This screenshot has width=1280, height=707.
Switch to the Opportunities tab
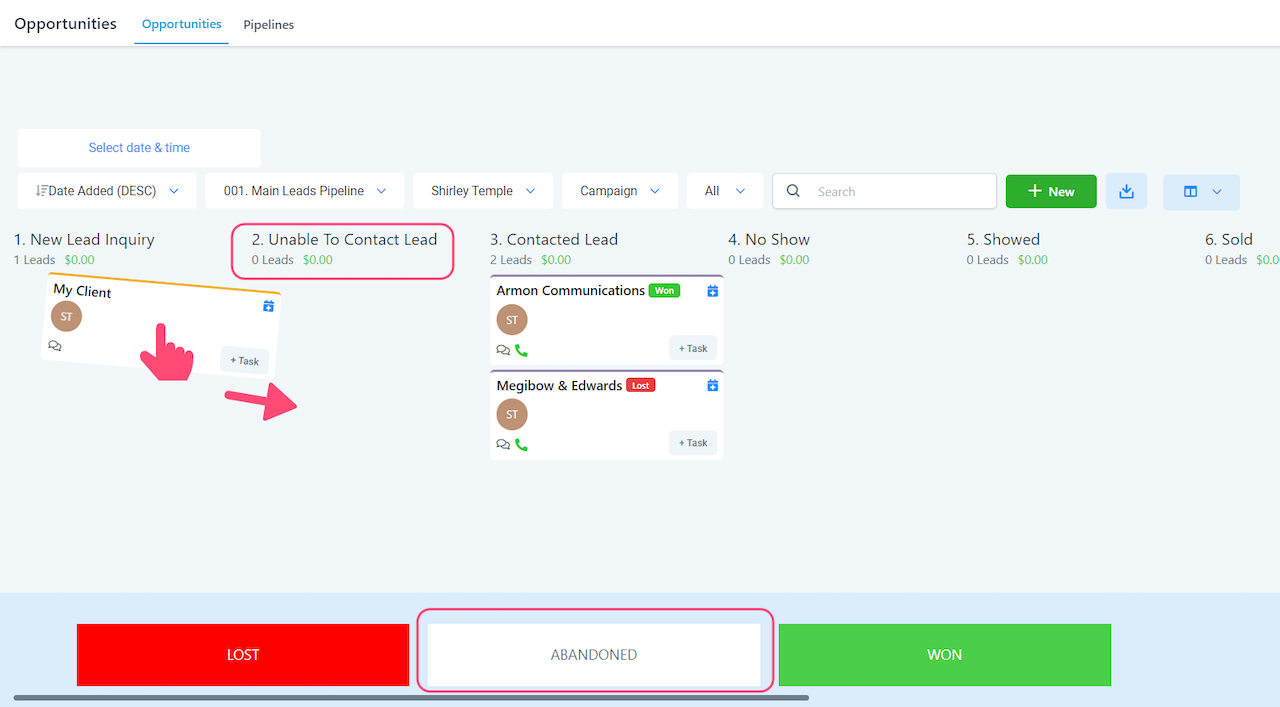click(182, 24)
